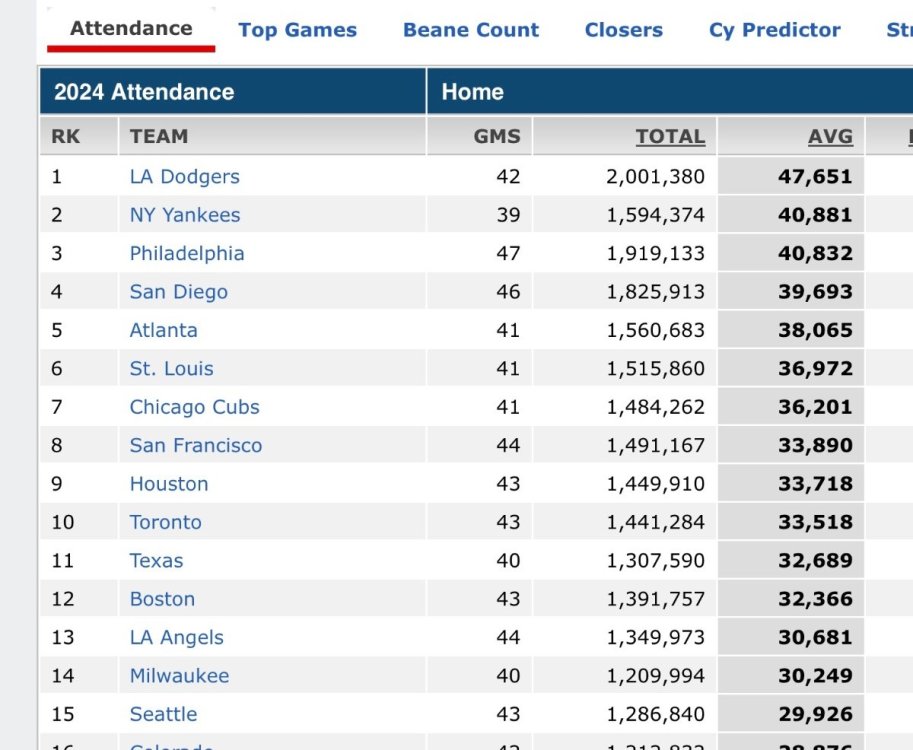The height and width of the screenshot is (750, 913).
Task: Open the Toronto team page
Action: point(166,522)
